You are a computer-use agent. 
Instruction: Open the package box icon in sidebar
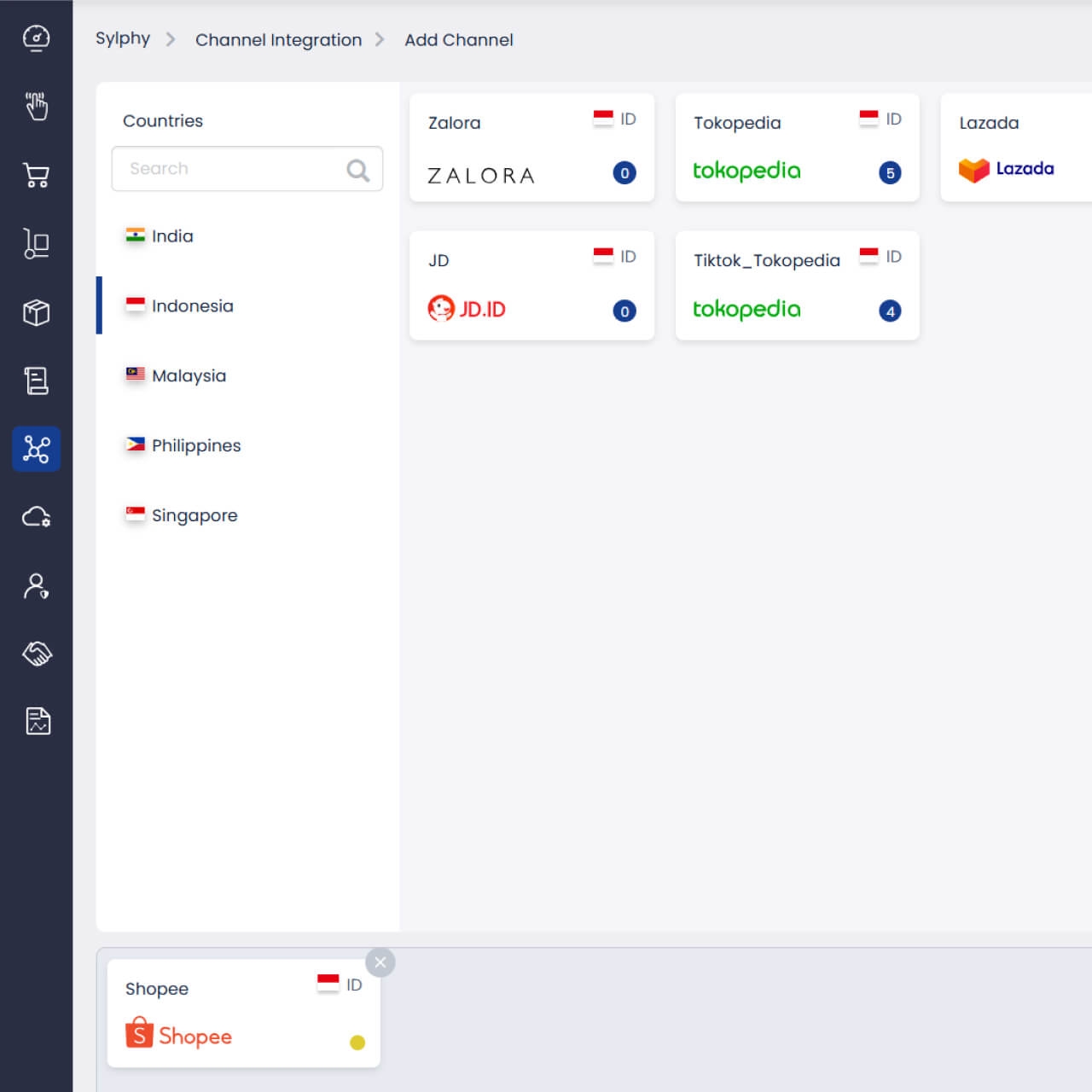coord(36,312)
